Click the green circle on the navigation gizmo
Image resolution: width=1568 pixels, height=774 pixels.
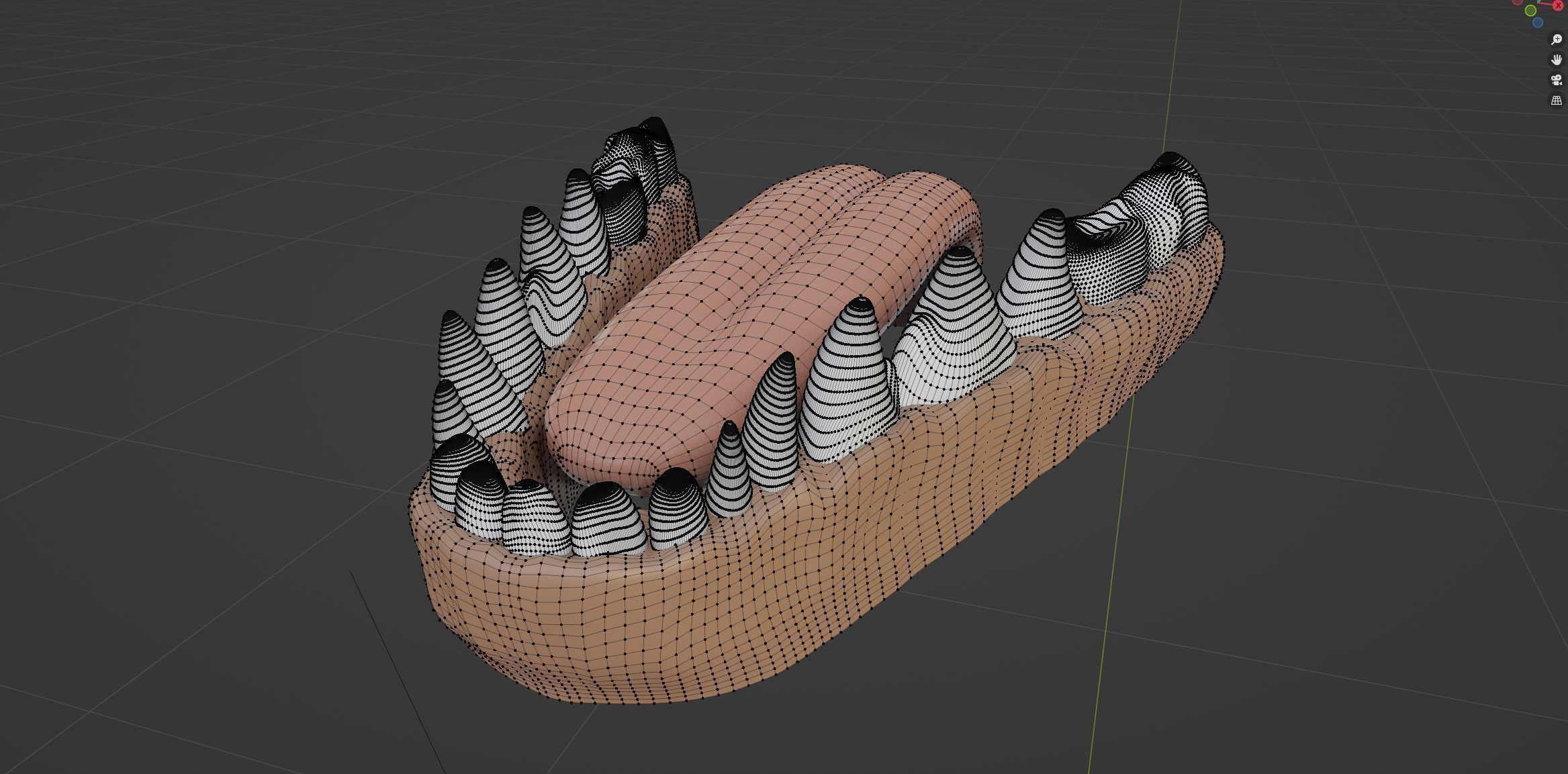tap(1530, 11)
